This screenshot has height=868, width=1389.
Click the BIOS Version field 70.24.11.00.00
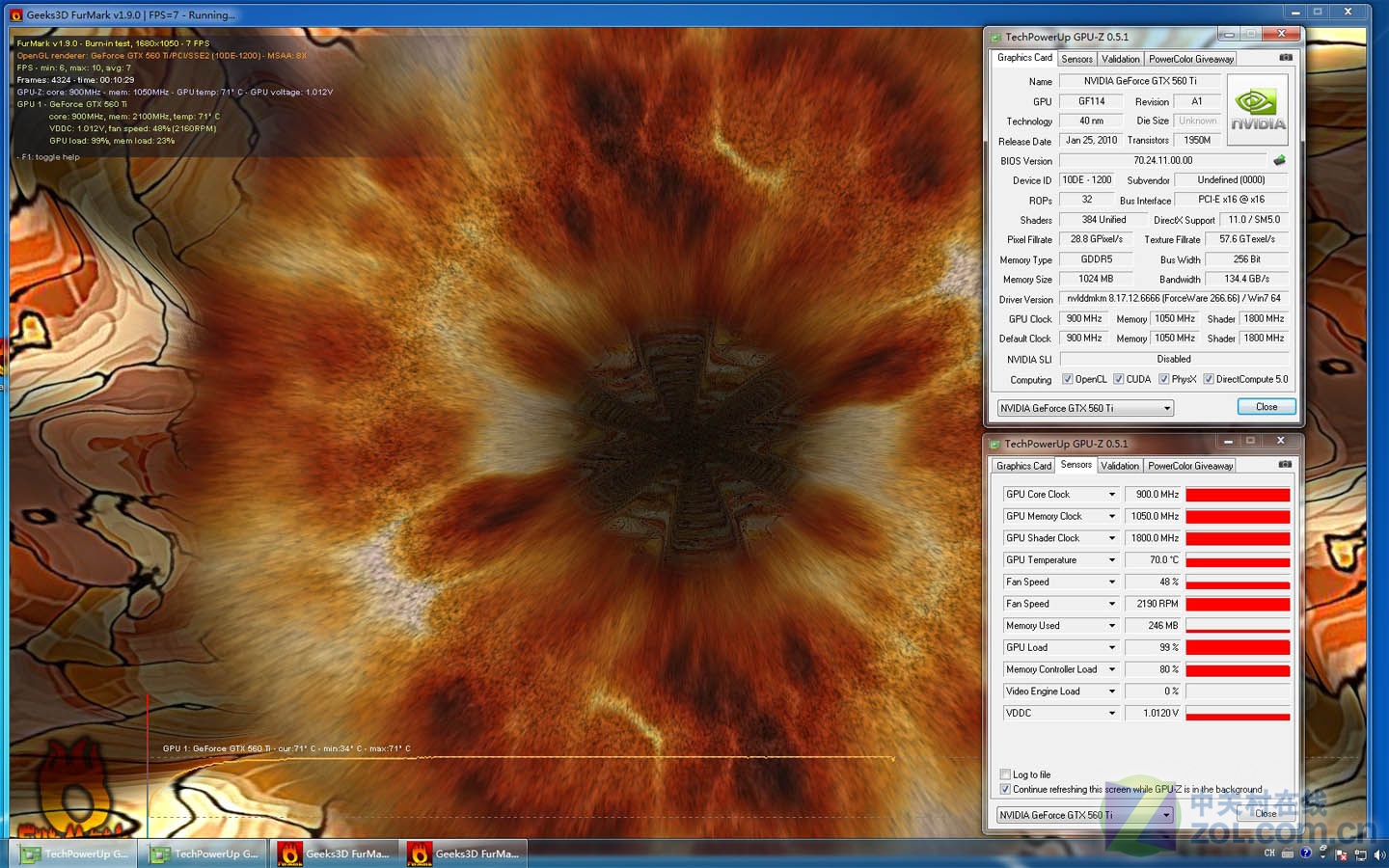click(1162, 160)
